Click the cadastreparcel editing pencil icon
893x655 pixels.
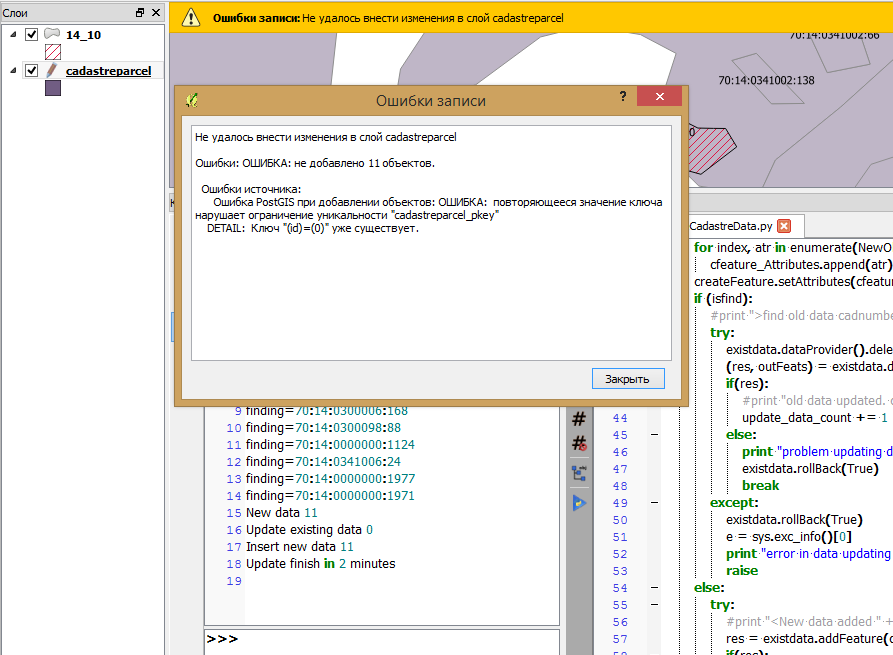[52, 71]
